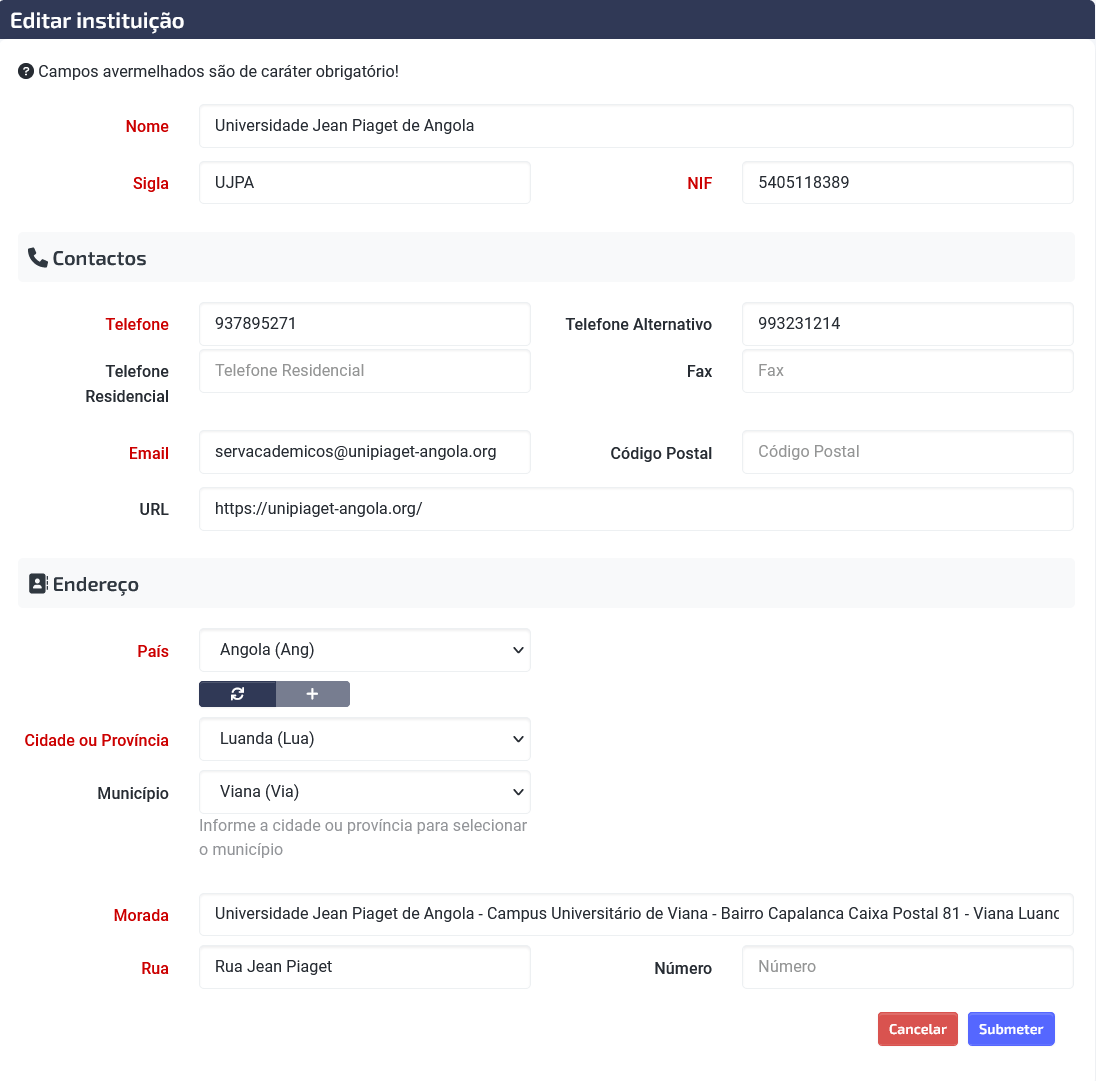Click the refresh country list icon button

(x=238, y=694)
